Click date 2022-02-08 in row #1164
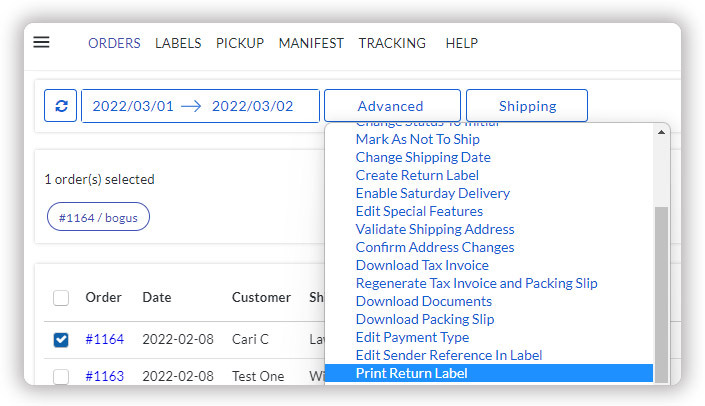 [178, 339]
